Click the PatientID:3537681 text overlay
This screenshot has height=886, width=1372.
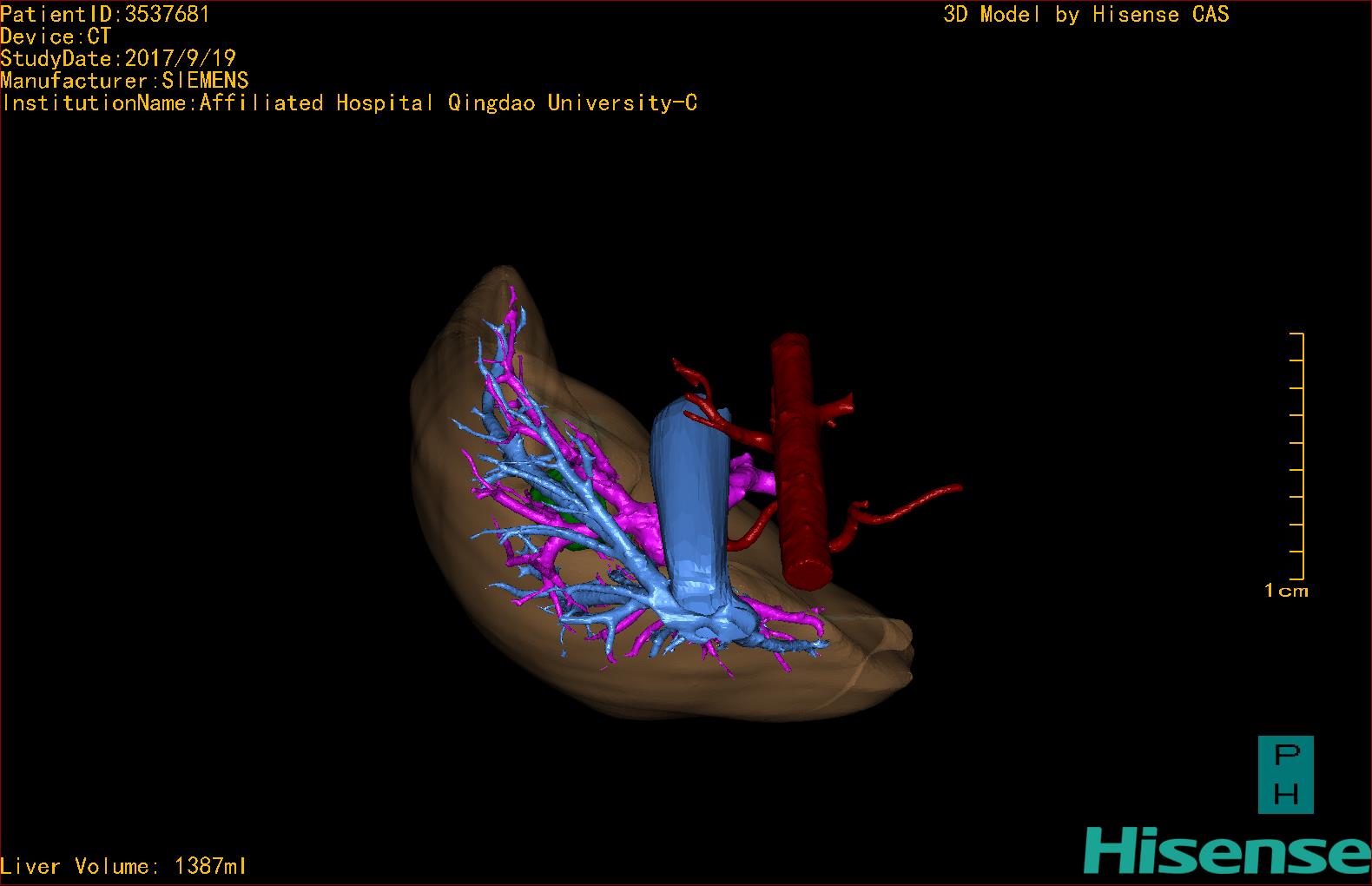click(105, 14)
